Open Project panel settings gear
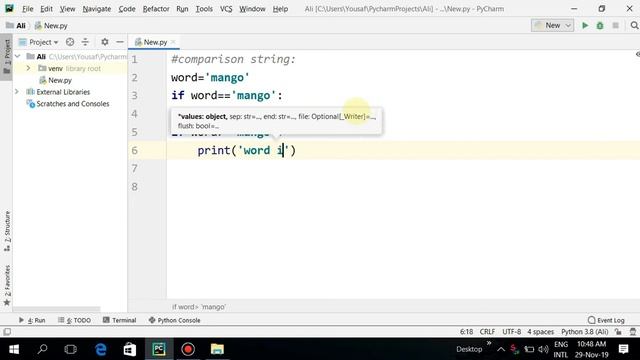Screen dimensions: 640x360 tap(105, 42)
